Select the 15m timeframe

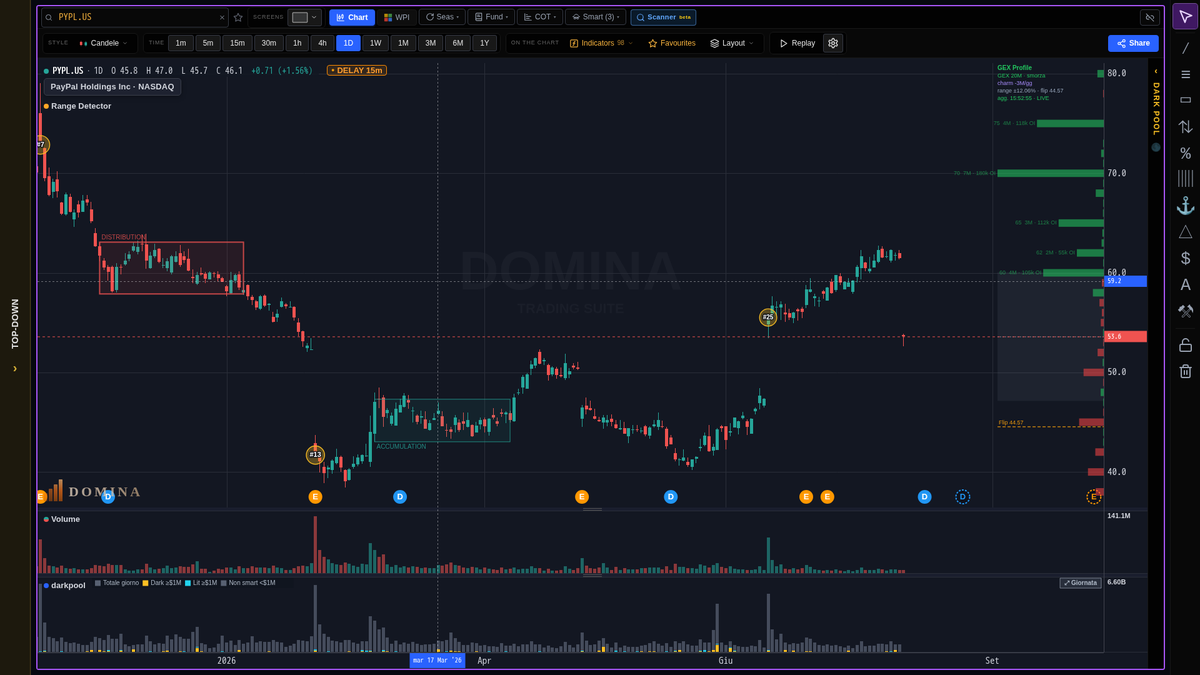pyautogui.click(x=237, y=43)
